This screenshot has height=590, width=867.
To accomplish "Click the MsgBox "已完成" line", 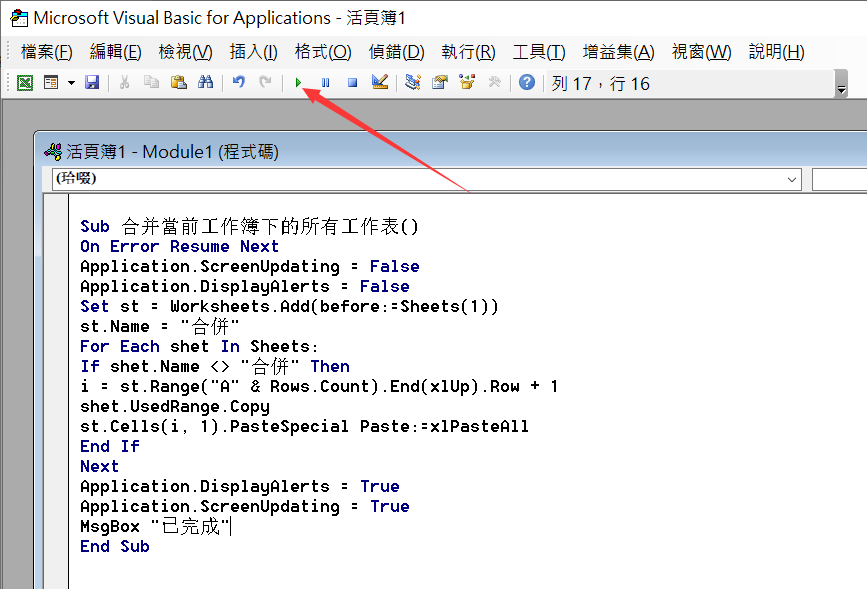I will 155,526.
